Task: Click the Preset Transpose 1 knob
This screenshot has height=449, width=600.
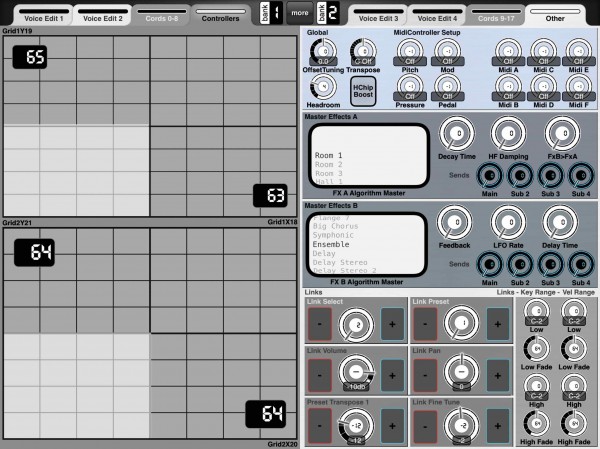Action: [x=356, y=426]
